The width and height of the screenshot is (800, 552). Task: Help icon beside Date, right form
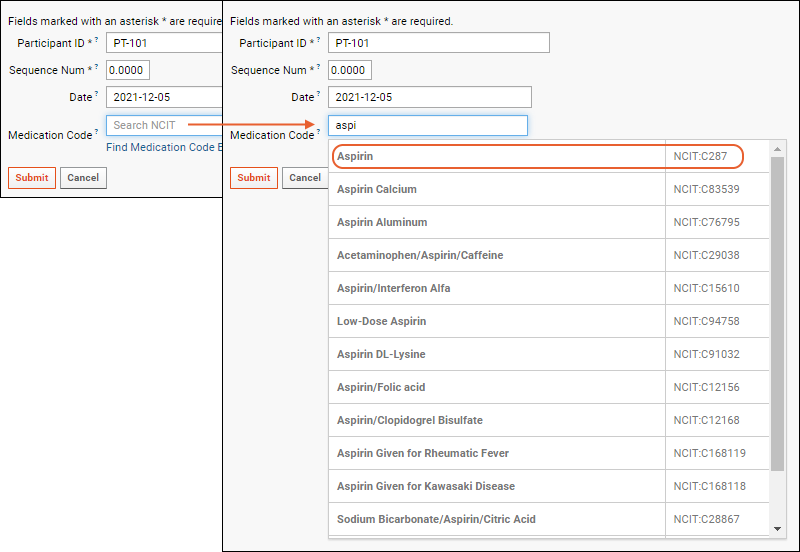click(x=318, y=93)
